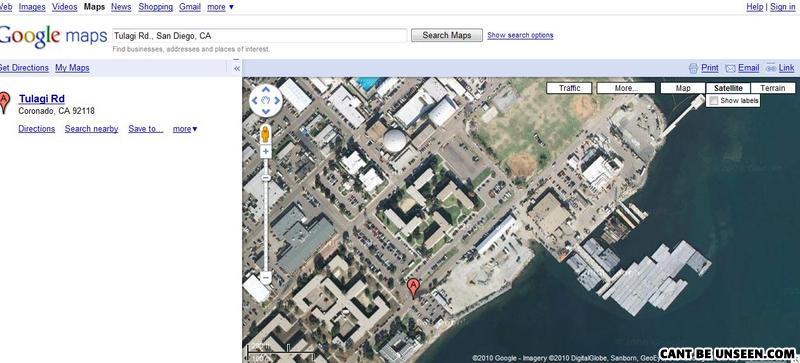Image resolution: width=800 pixels, height=363 pixels.
Task: Click the red A marker on the map
Action: click(x=413, y=287)
